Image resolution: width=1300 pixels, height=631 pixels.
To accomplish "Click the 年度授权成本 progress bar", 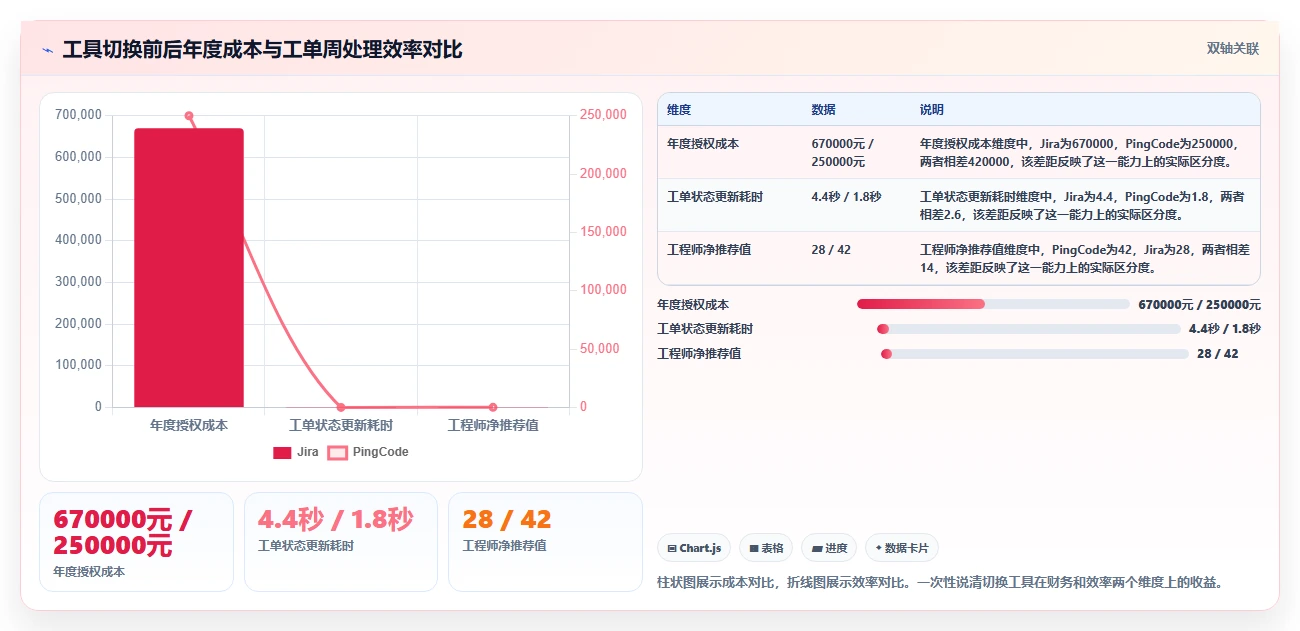I will click(x=993, y=304).
